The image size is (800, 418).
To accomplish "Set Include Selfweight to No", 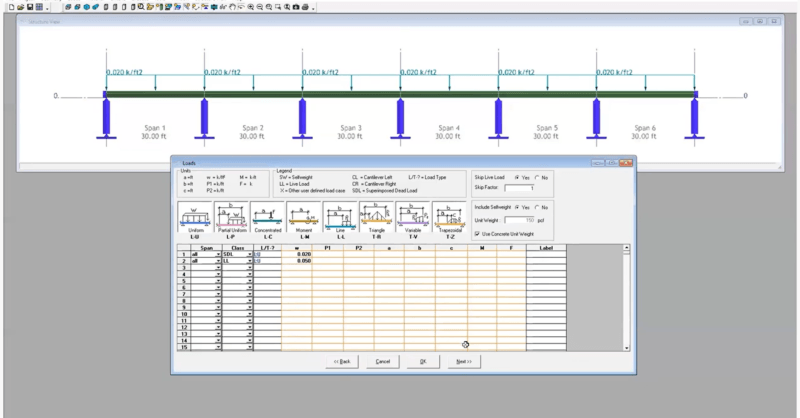I will [539, 208].
